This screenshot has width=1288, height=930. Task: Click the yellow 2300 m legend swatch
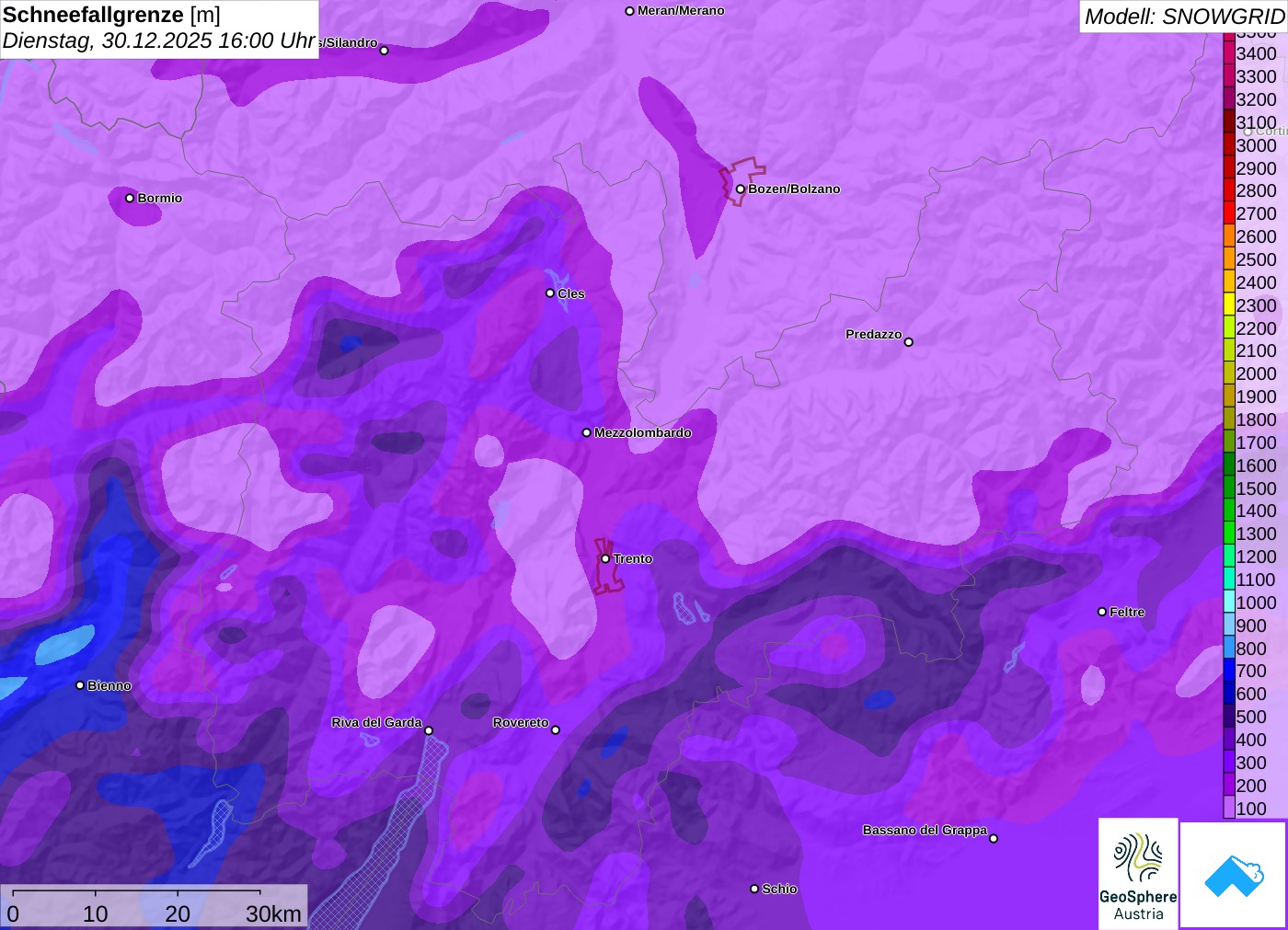tap(1229, 305)
